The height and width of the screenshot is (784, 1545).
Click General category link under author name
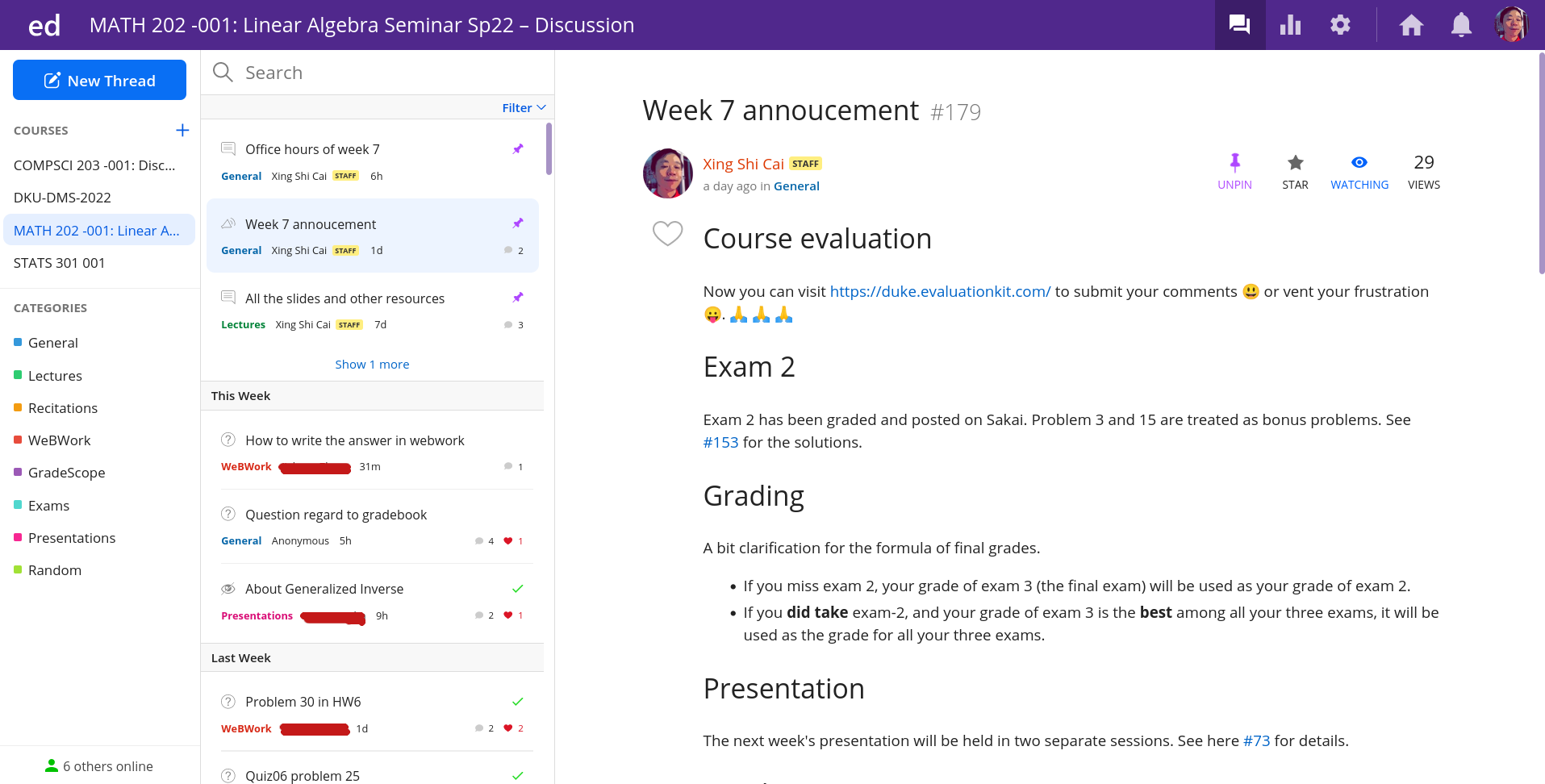(796, 186)
